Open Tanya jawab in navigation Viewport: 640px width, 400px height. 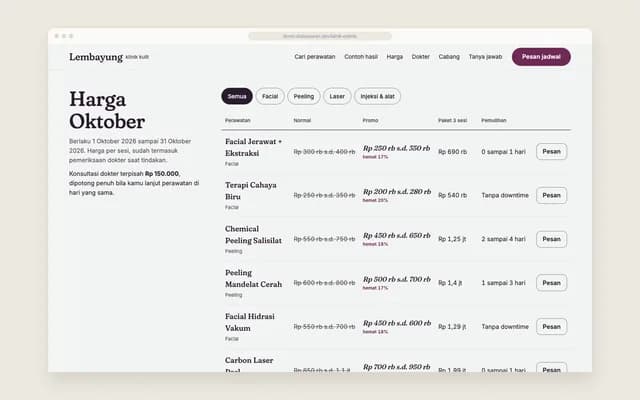485,57
